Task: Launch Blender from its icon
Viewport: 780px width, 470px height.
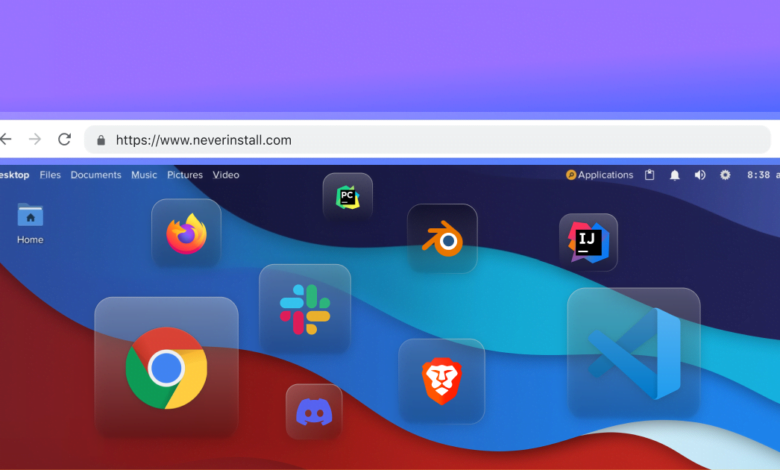Action: [x=442, y=239]
